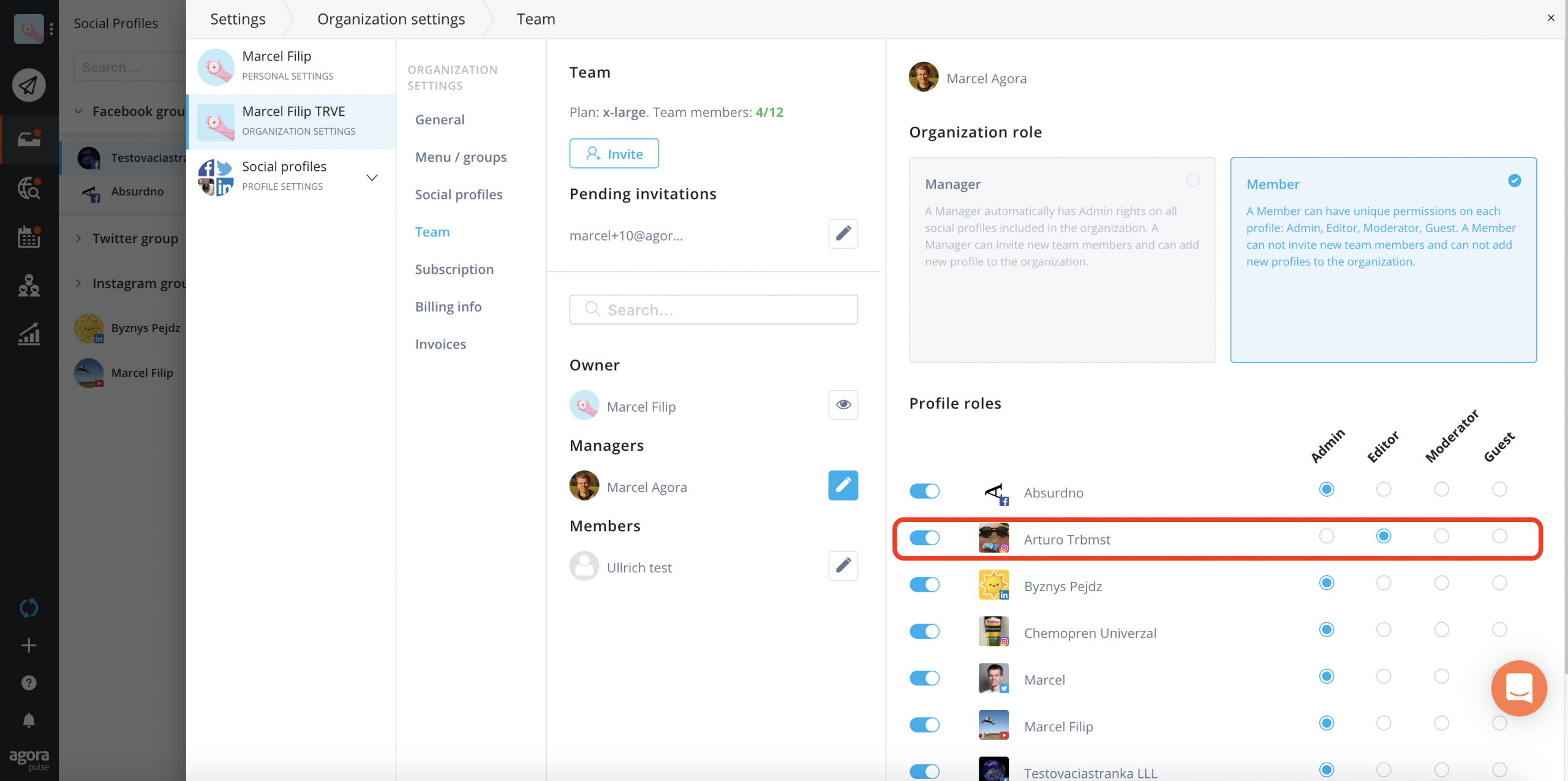This screenshot has width=1568, height=781.
Task: View owner Marcel Filip with the eye icon
Action: 843,404
